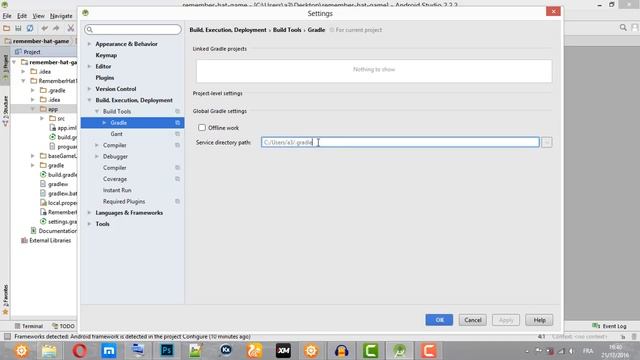
Task: Confirm settings with the OK button
Action: click(439, 320)
